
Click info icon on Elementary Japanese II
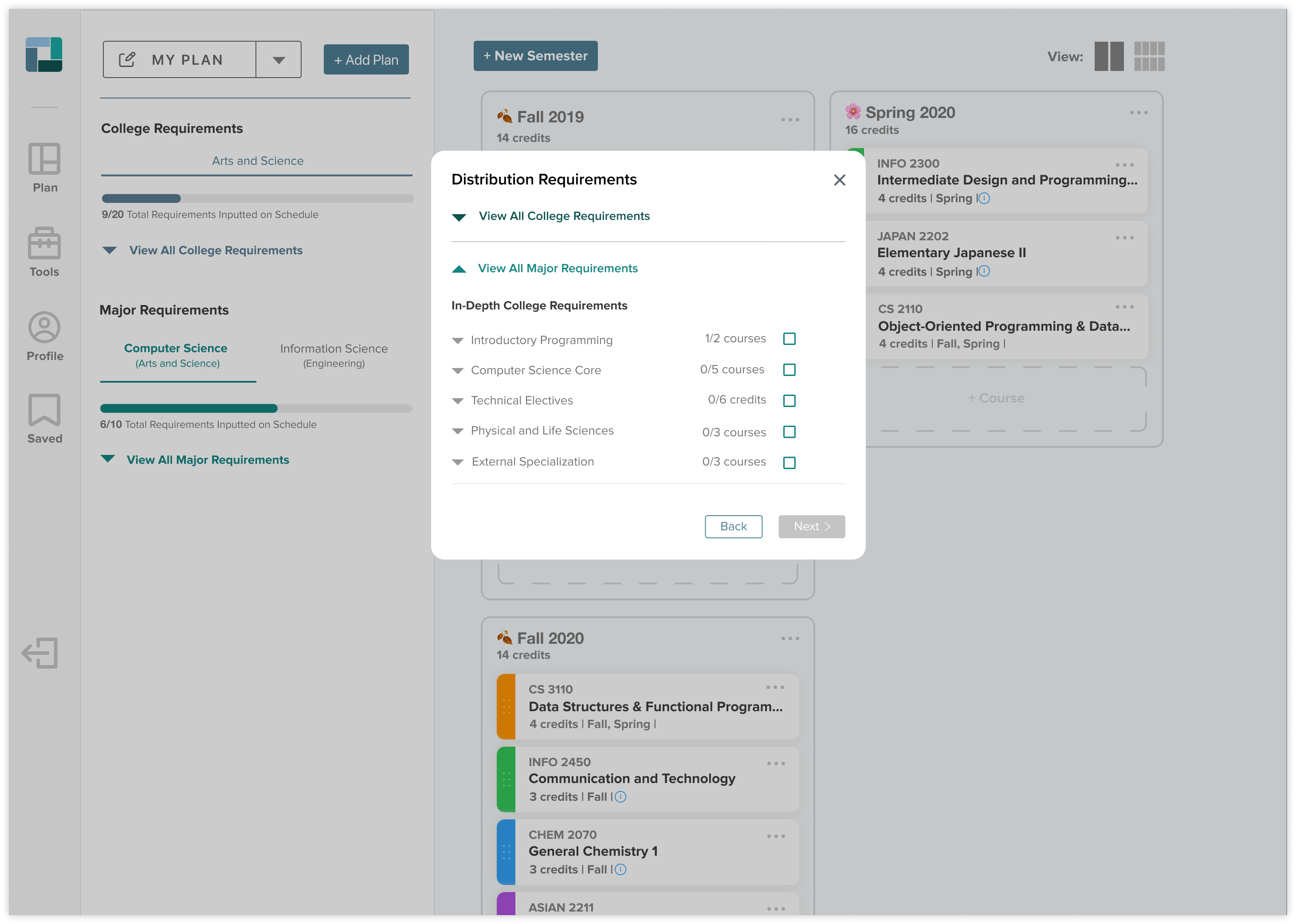[984, 271]
